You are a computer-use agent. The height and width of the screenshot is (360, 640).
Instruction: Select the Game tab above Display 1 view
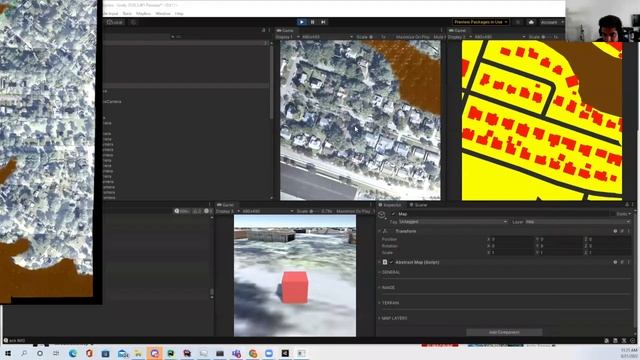coord(285,30)
